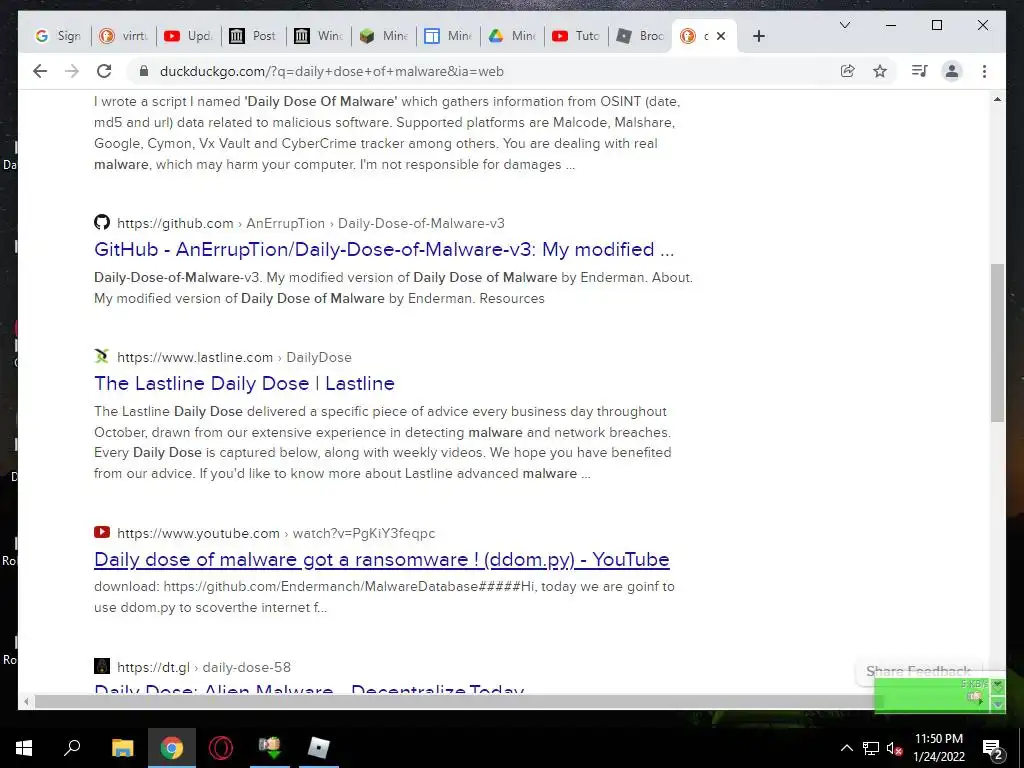Switch to the 'Win' archive tab
The height and width of the screenshot is (768, 1024).
[x=318, y=36]
